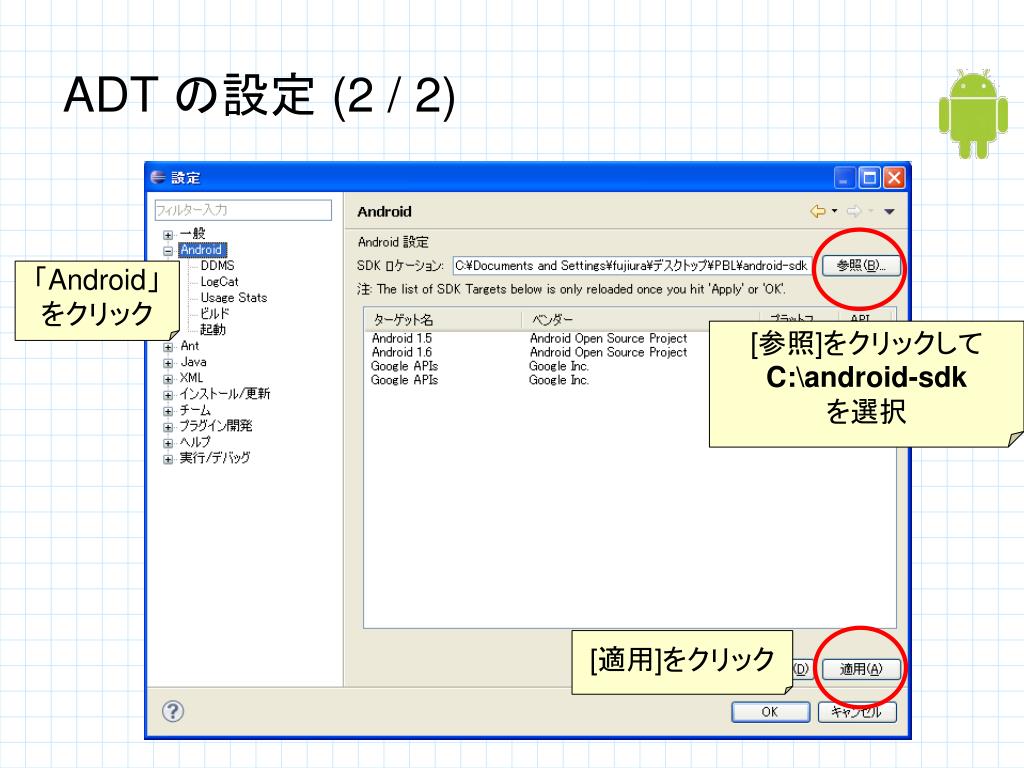Select チーム in the preferences tree

click(x=195, y=409)
